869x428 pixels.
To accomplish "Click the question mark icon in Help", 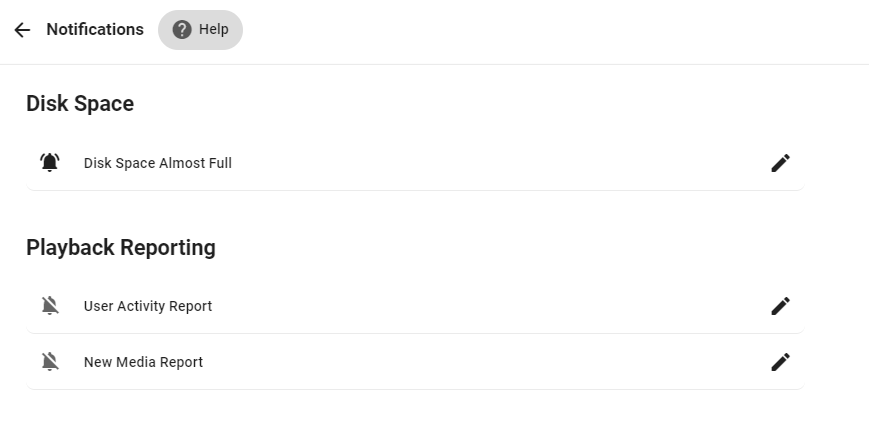I will point(182,30).
